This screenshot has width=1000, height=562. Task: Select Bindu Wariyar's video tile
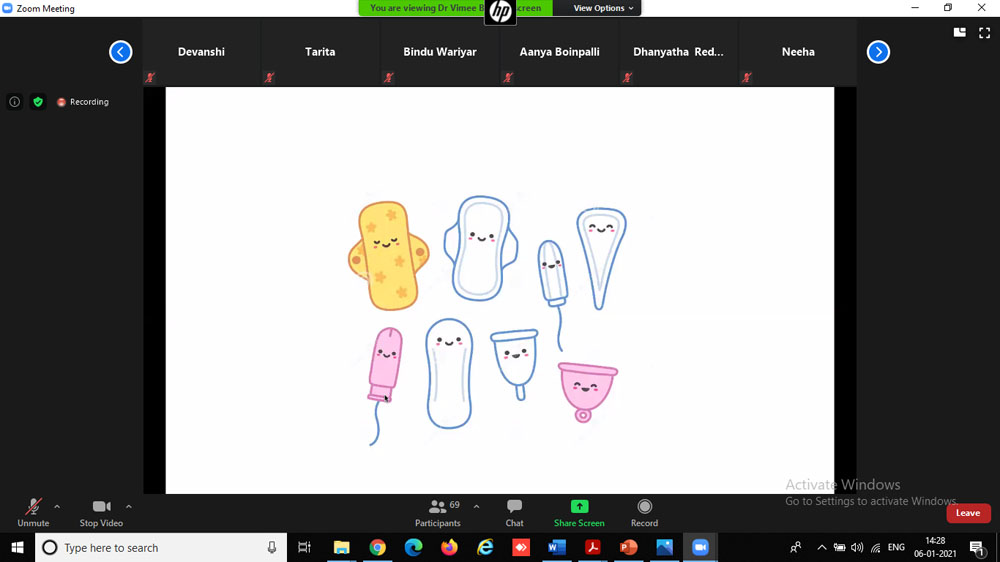click(440, 52)
